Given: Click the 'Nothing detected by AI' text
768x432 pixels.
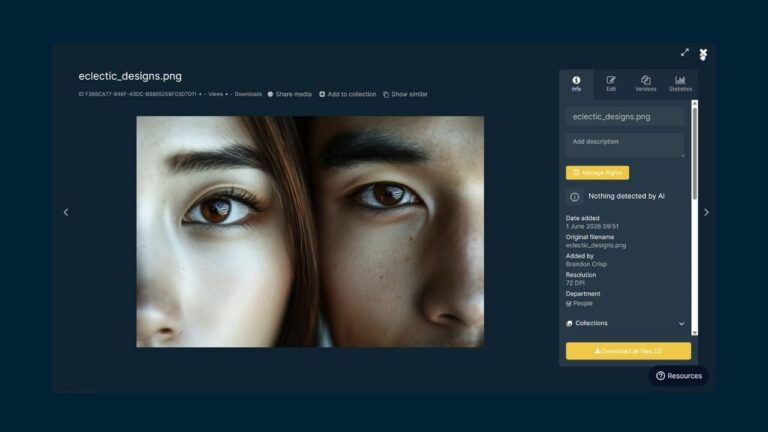Looking at the screenshot, I should [626, 196].
